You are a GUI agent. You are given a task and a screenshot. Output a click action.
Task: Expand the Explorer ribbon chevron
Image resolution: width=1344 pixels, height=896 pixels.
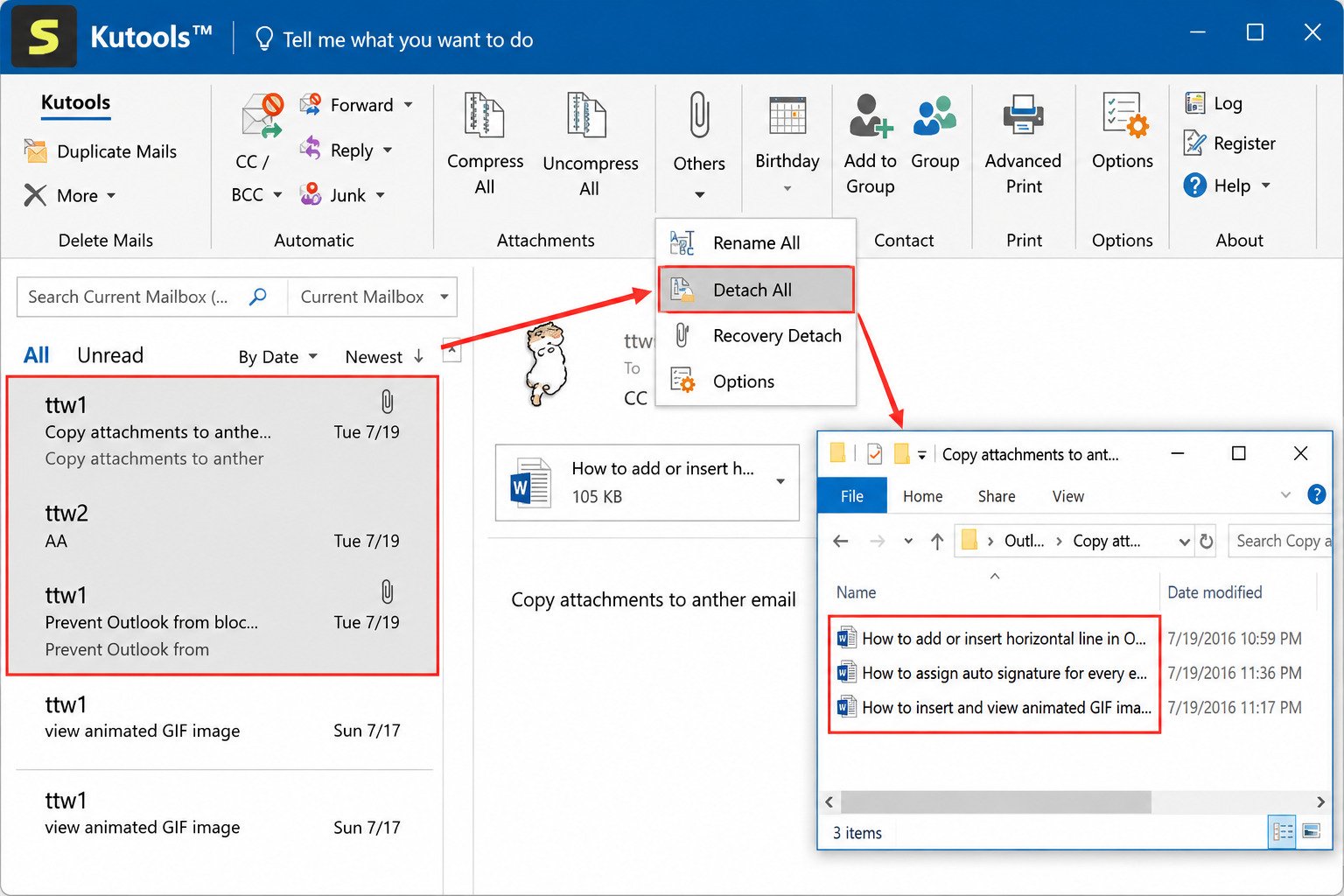1285,495
